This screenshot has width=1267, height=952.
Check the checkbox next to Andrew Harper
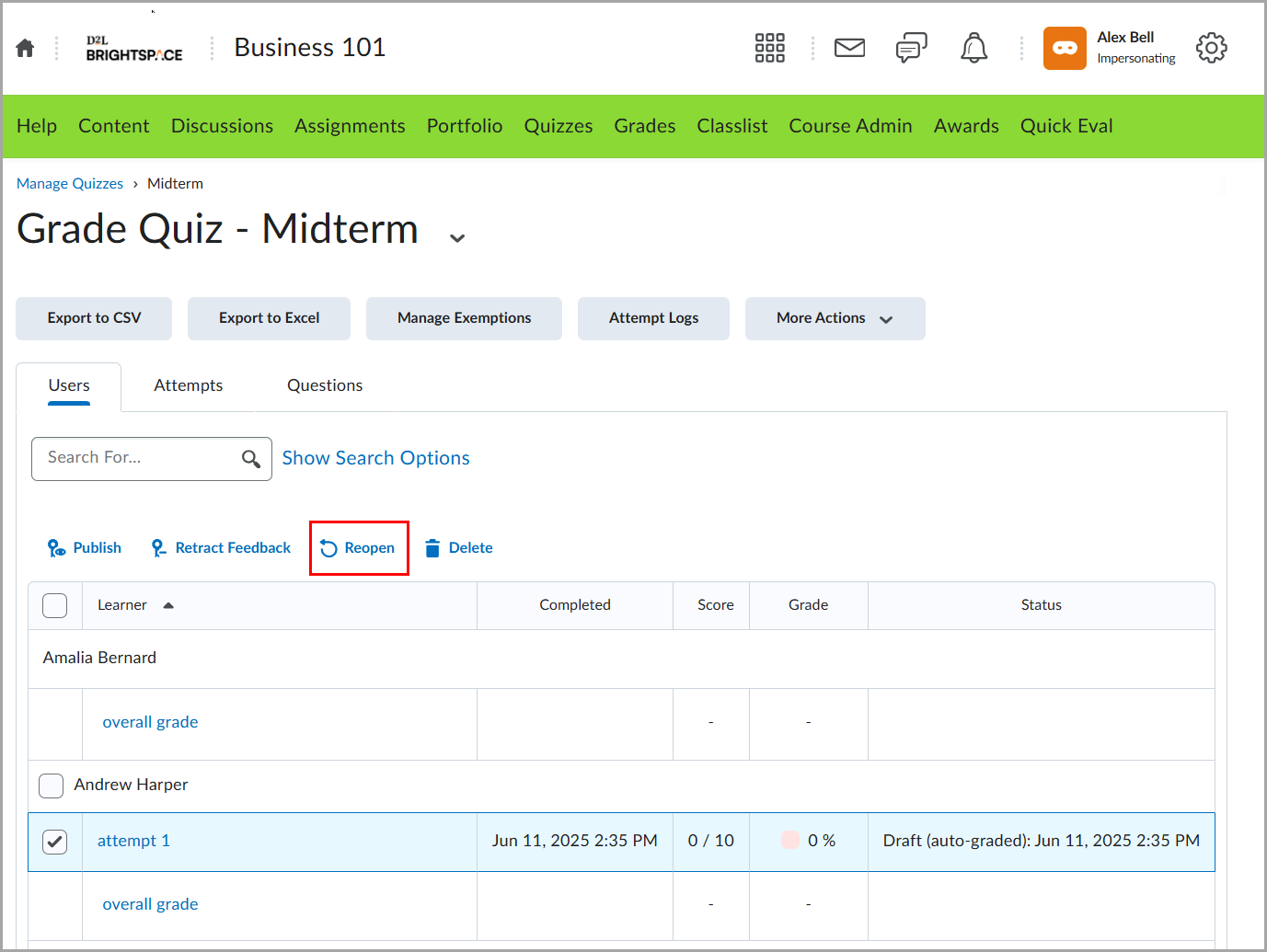51,786
